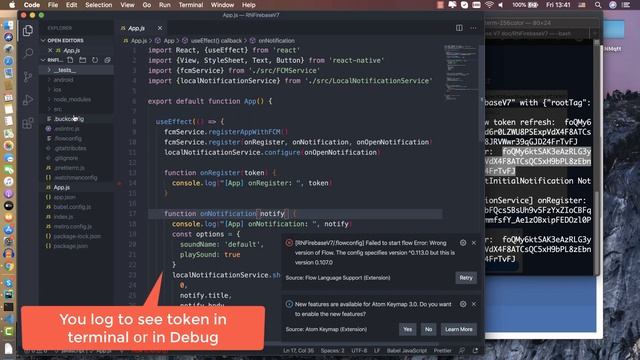Close App.js in Open Editors list
Screen dimensions: 640x360
tap(50, 50)
